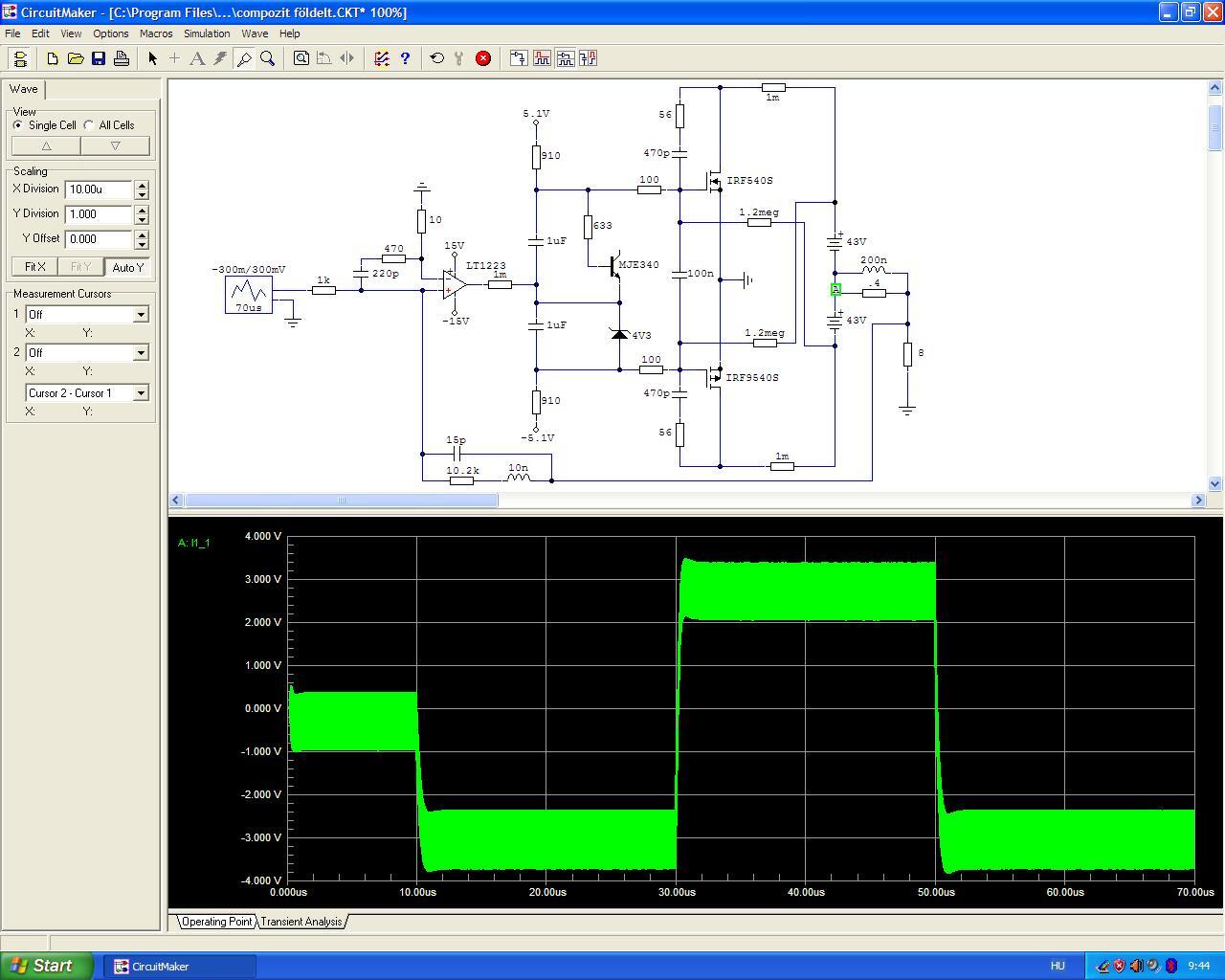Open the Cursor 2 measurement dropdown
Image resolution: width=1225 pixels, height=980 pixels.
pos(141,352)
